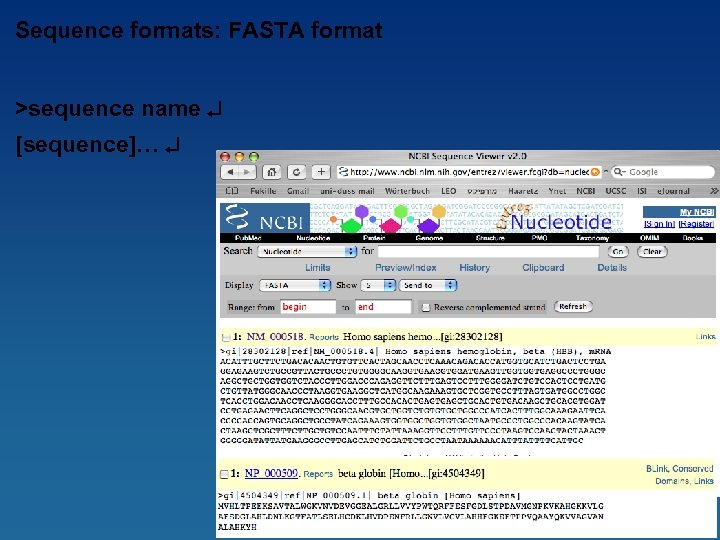Open the Nucleotide item in black bar
Viewport: 720px width, 540px height.
313,238
